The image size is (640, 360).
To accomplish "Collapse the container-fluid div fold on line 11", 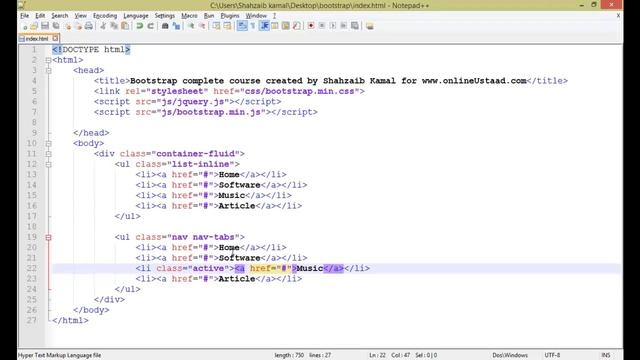I will pos(48,154).
